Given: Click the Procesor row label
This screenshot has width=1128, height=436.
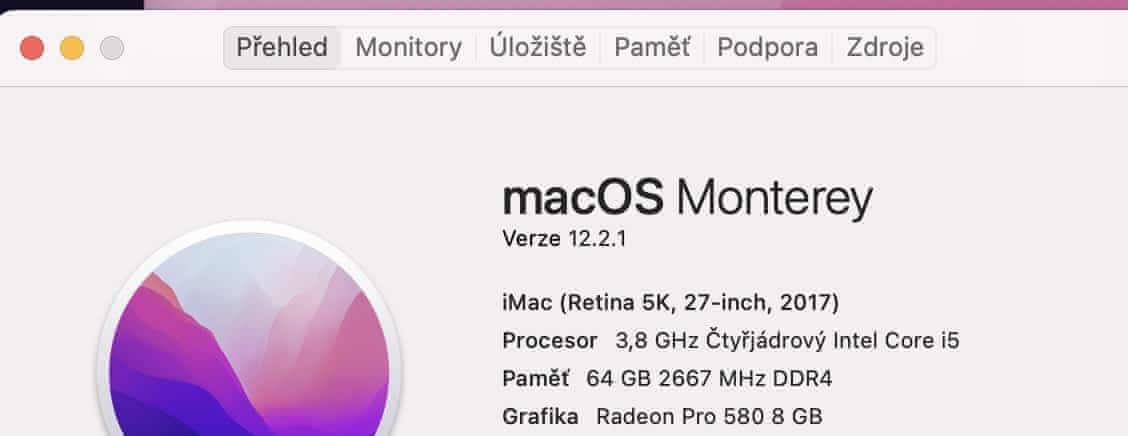Looking at the screenshot, I should click(549, 340).
